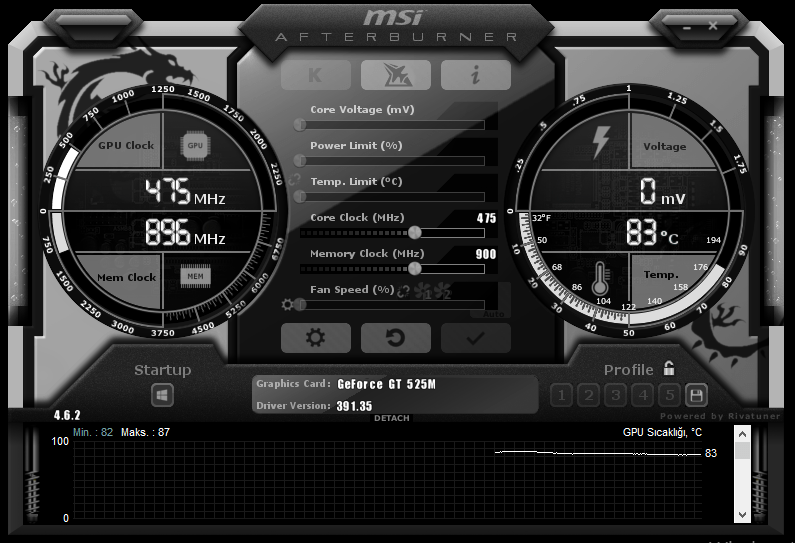Click the Memory Clock slider handle
This screenshot has width=795, height=543.
[x=415, y=269]
